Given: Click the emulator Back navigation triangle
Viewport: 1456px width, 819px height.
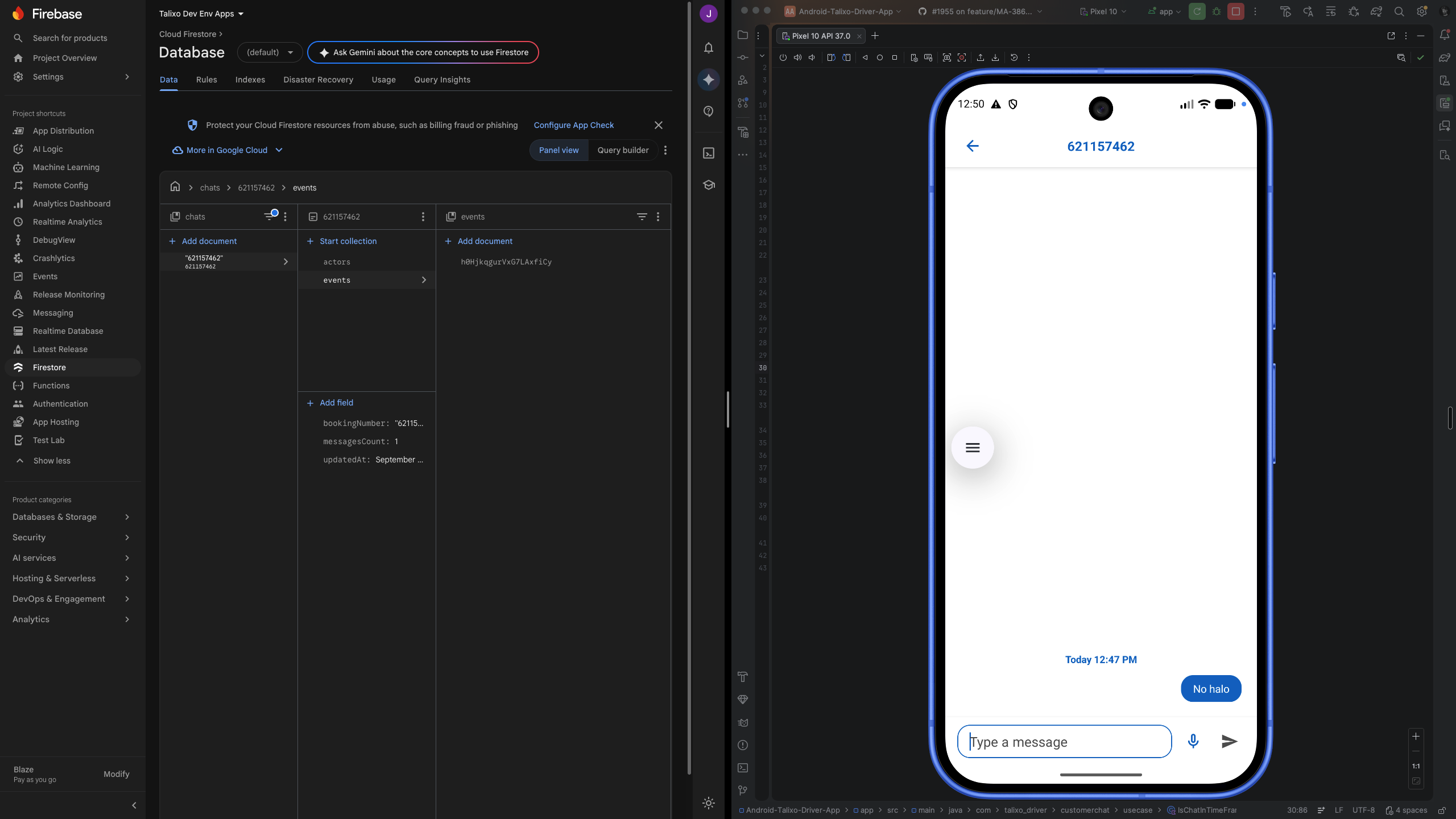Looking at the screenshot, I should [865, 57].
